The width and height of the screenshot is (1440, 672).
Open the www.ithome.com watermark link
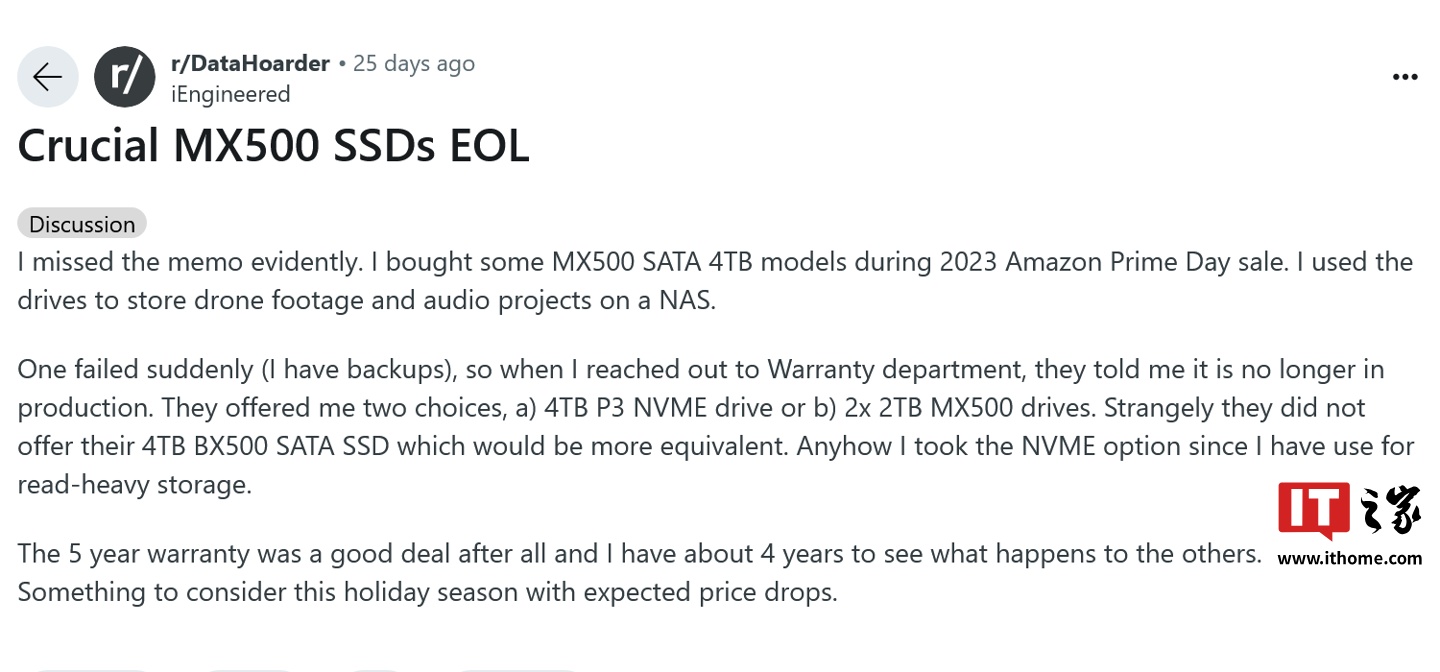tap(1349, 559)
